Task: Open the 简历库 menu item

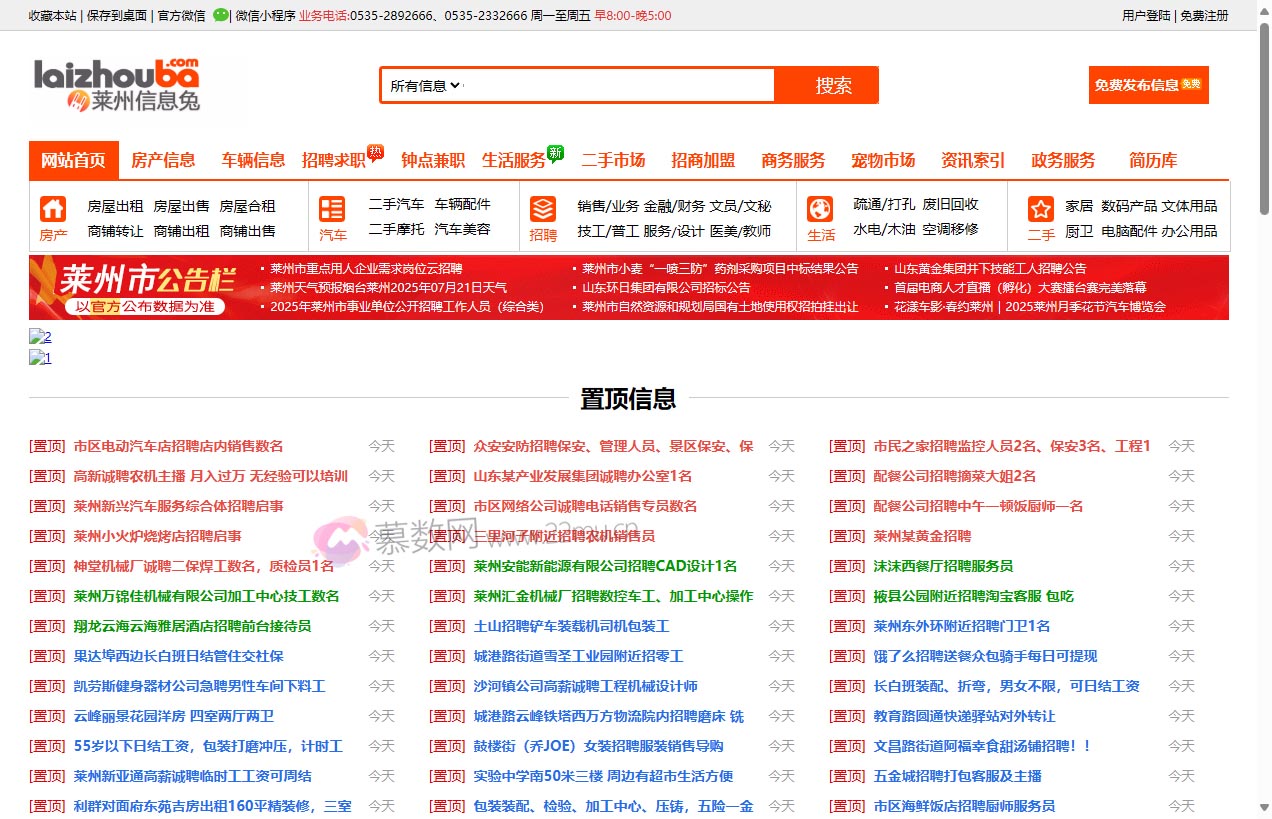Action: (1151, 158)
